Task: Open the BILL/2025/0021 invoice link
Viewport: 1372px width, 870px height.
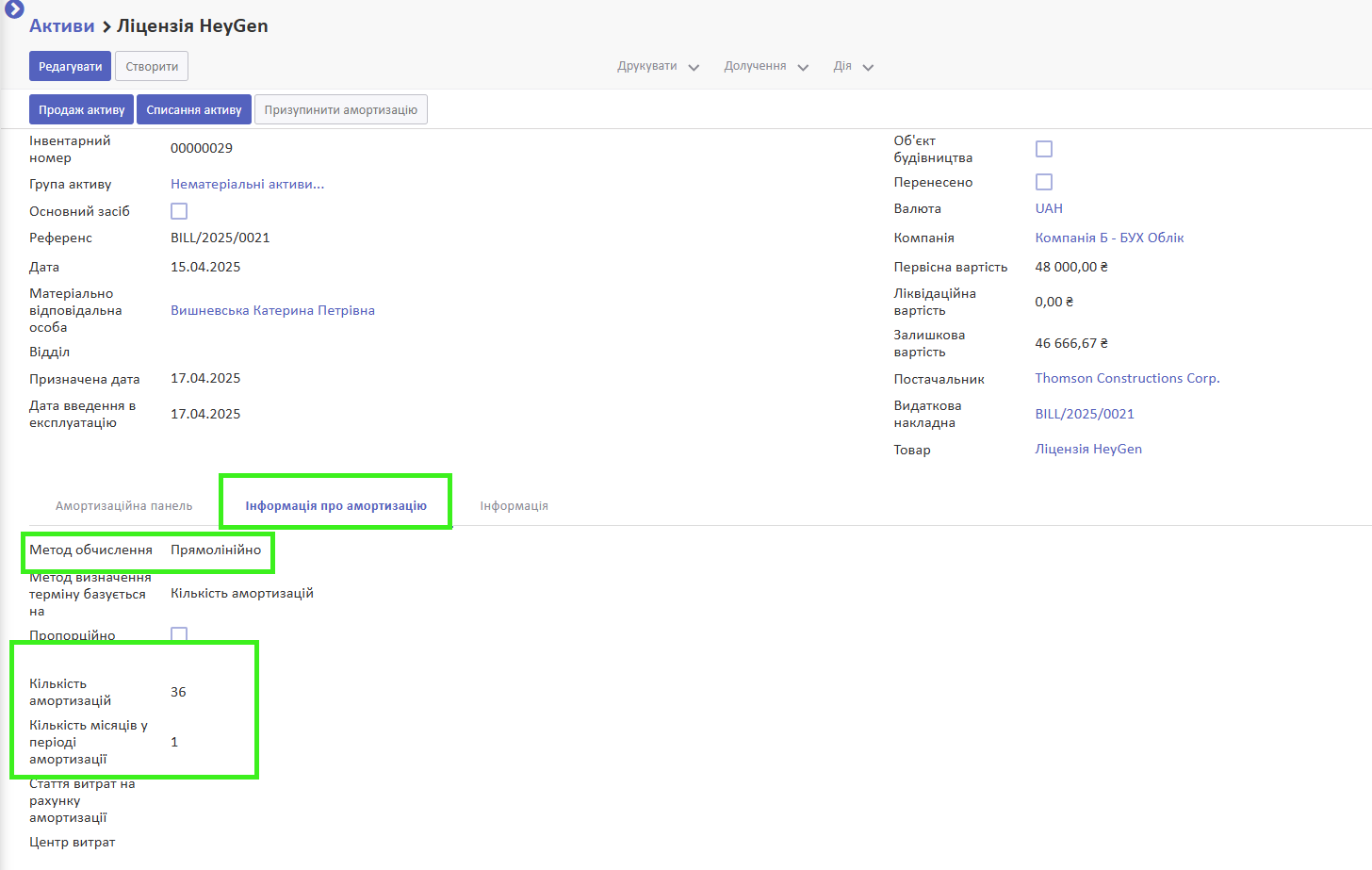Action: 1085,415
